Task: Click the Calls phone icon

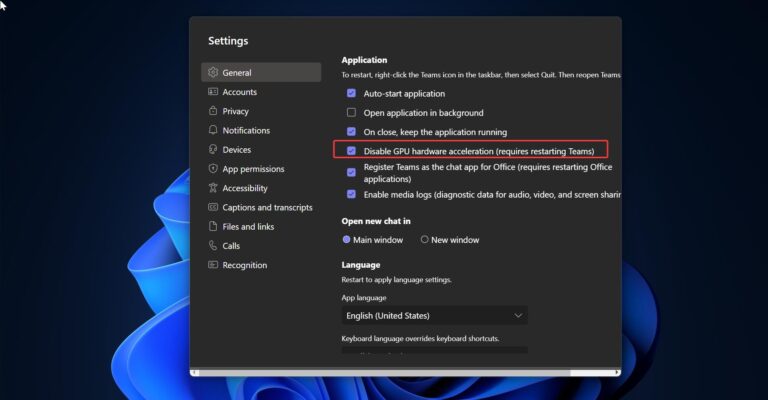Action: (x=213, y=245)
